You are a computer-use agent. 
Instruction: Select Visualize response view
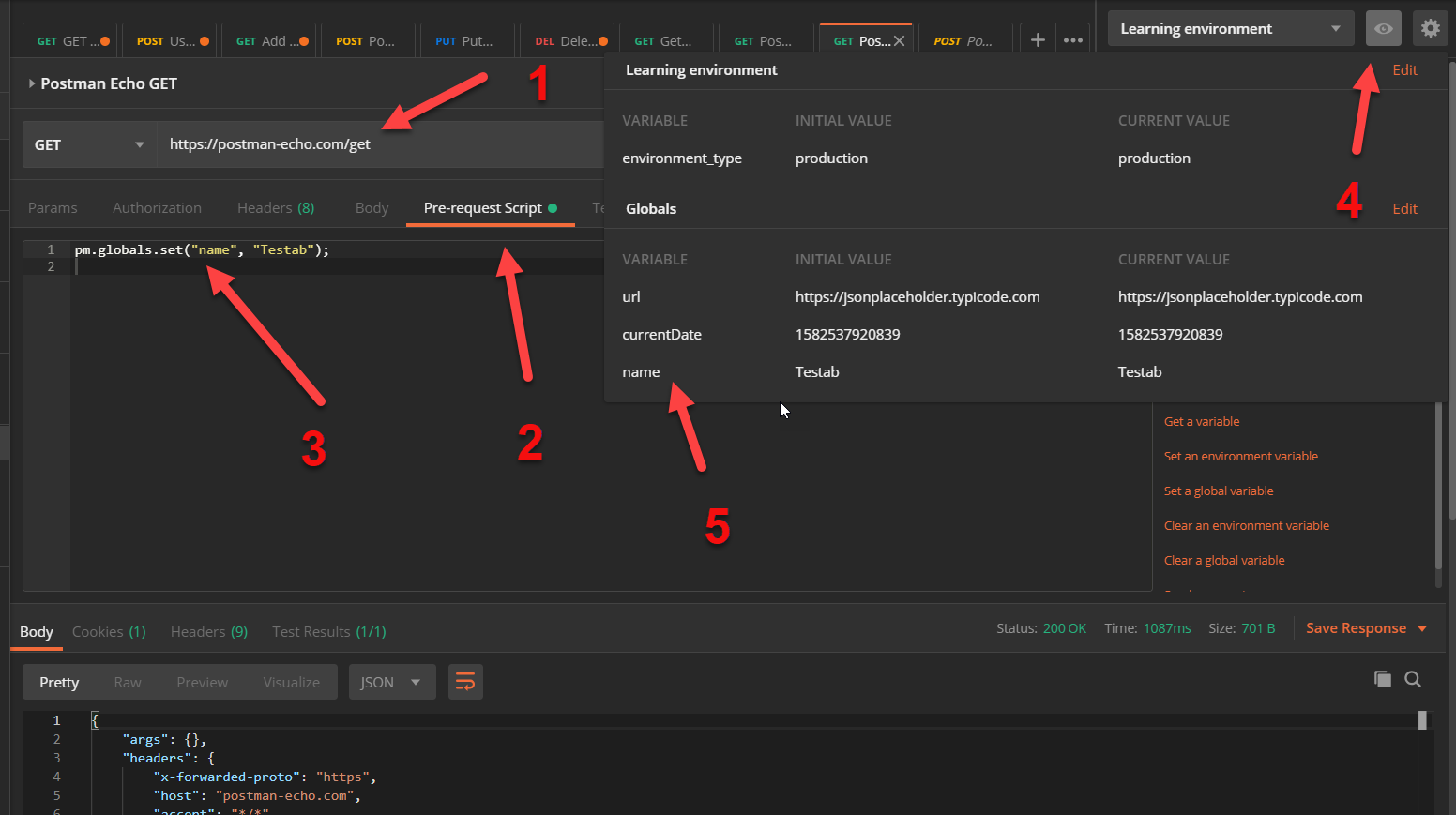tap(291, 682)
